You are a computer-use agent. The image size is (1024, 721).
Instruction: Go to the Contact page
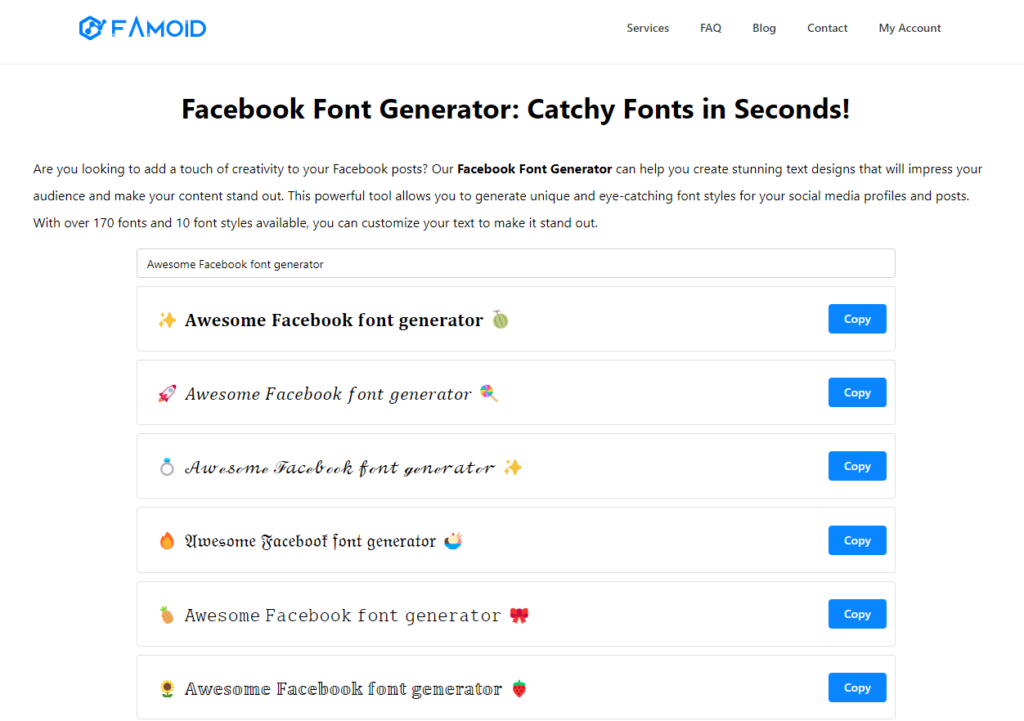pyautogui.click(x=827, y=28)
